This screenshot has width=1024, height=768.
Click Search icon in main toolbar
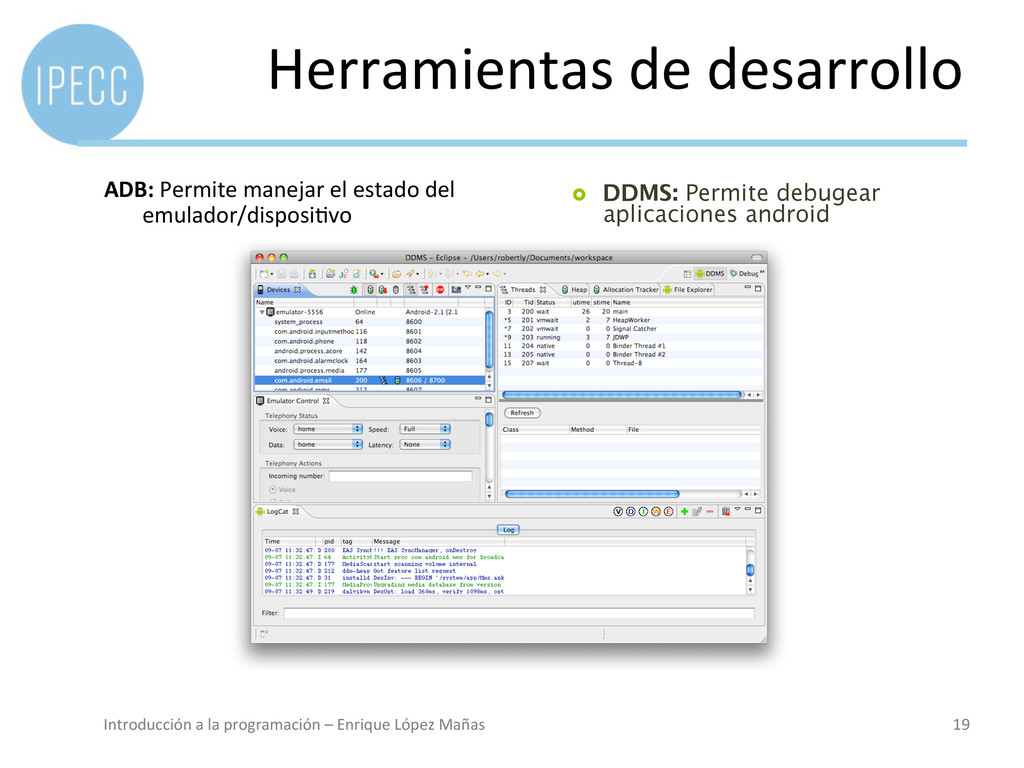pos(410,274)
